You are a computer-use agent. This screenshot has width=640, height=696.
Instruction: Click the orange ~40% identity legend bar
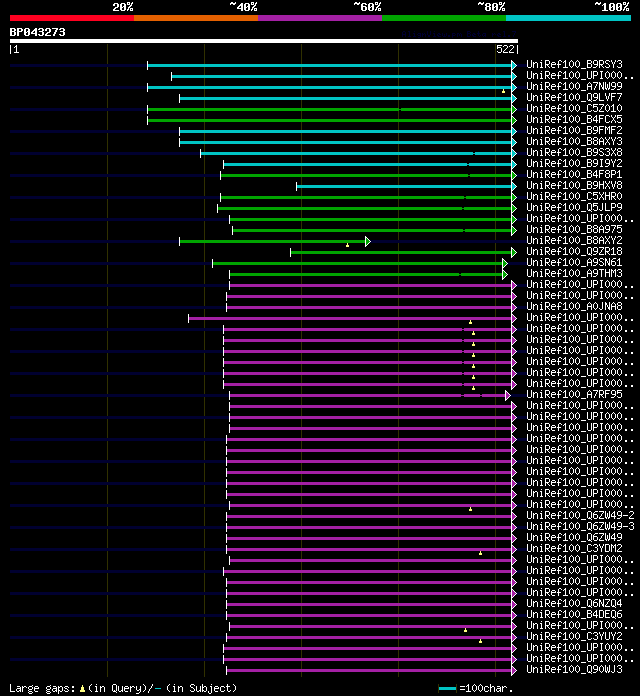pos(196,18)
